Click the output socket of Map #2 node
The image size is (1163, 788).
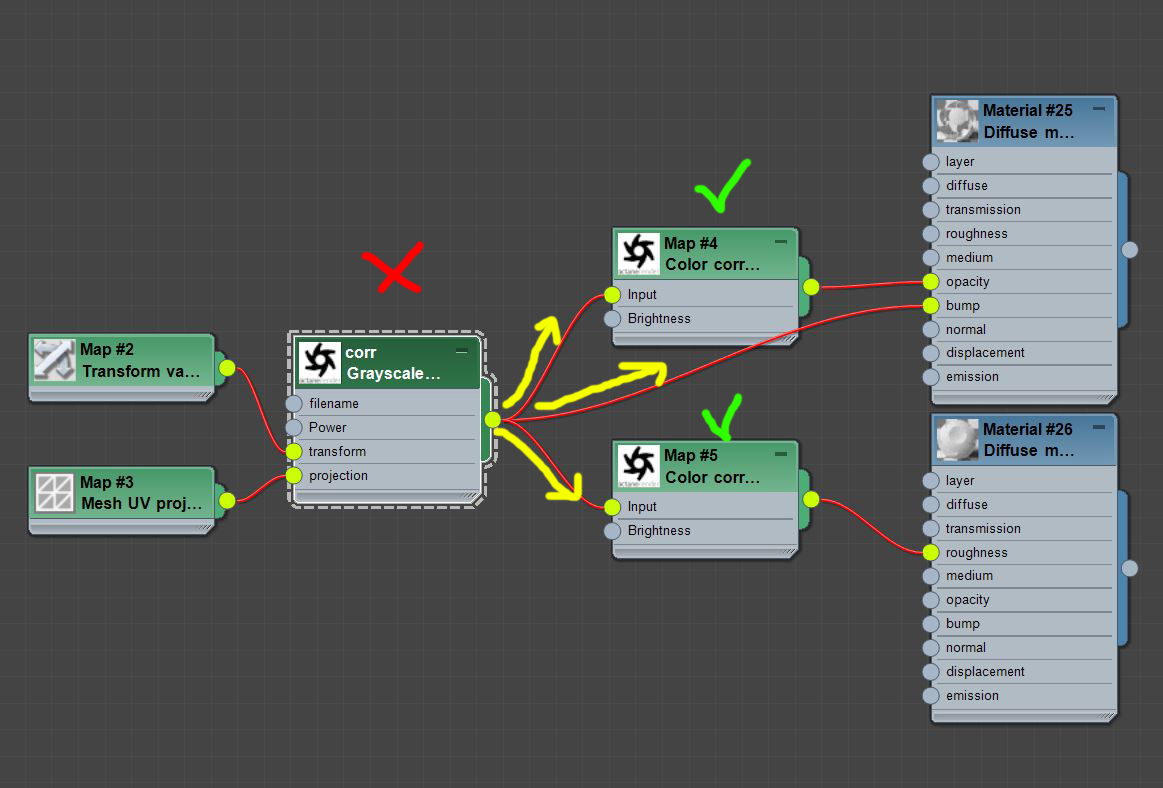pyautogui.click(x=228, y=367)
